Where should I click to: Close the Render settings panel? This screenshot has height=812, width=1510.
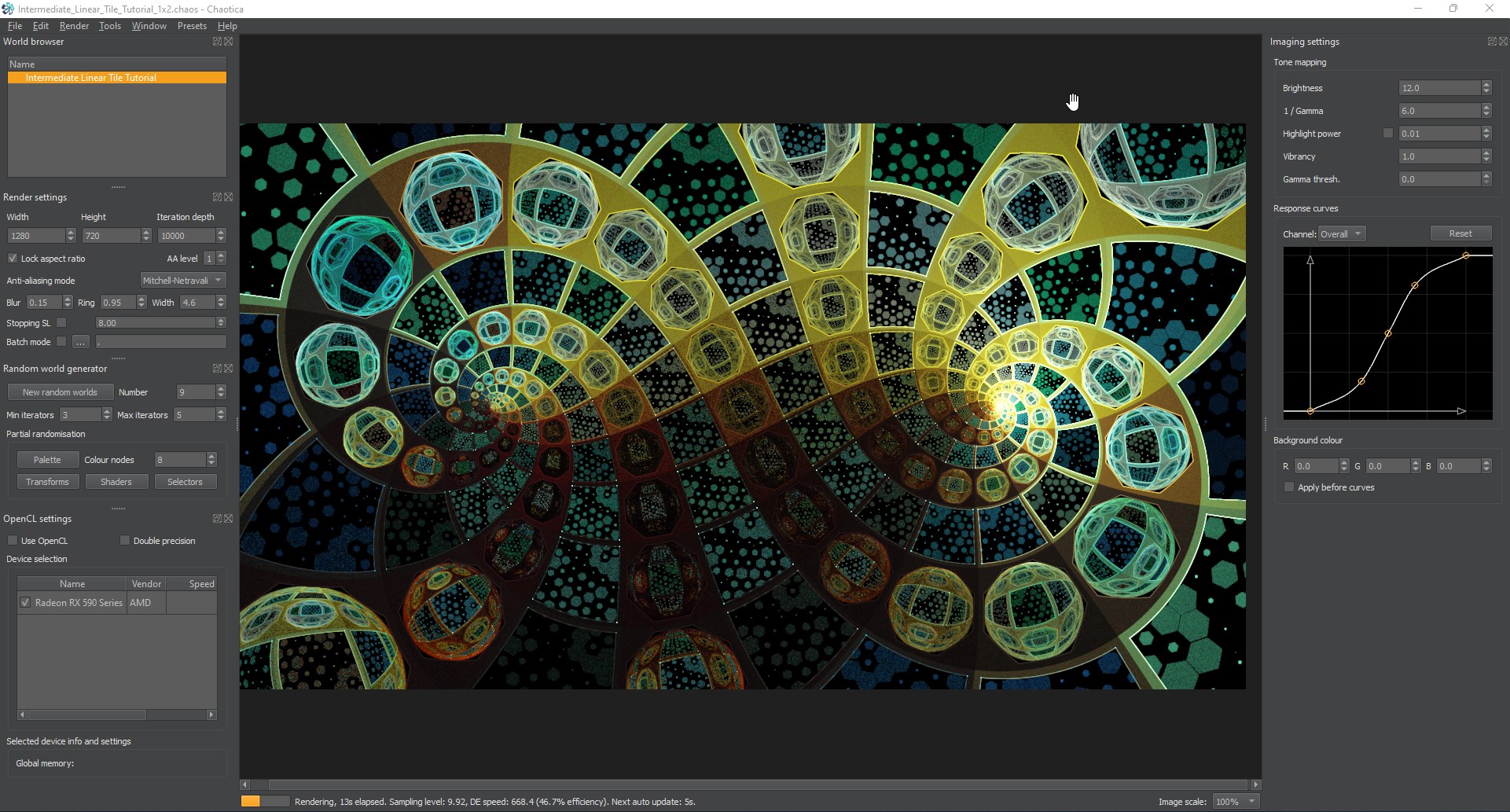pyautogui.click(x=228, y=197)
